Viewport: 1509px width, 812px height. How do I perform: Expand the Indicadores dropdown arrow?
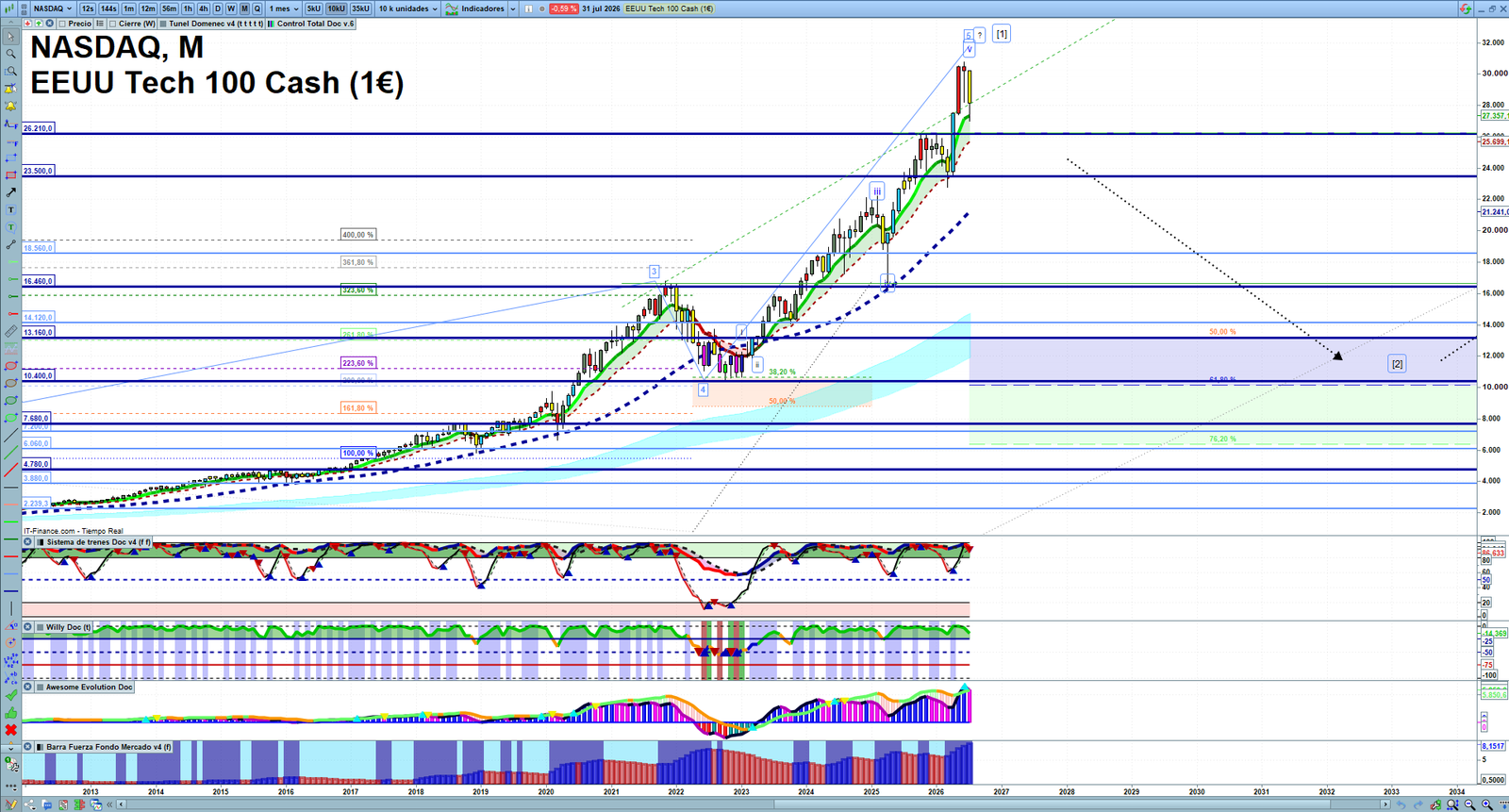click(x=513, y=8)
